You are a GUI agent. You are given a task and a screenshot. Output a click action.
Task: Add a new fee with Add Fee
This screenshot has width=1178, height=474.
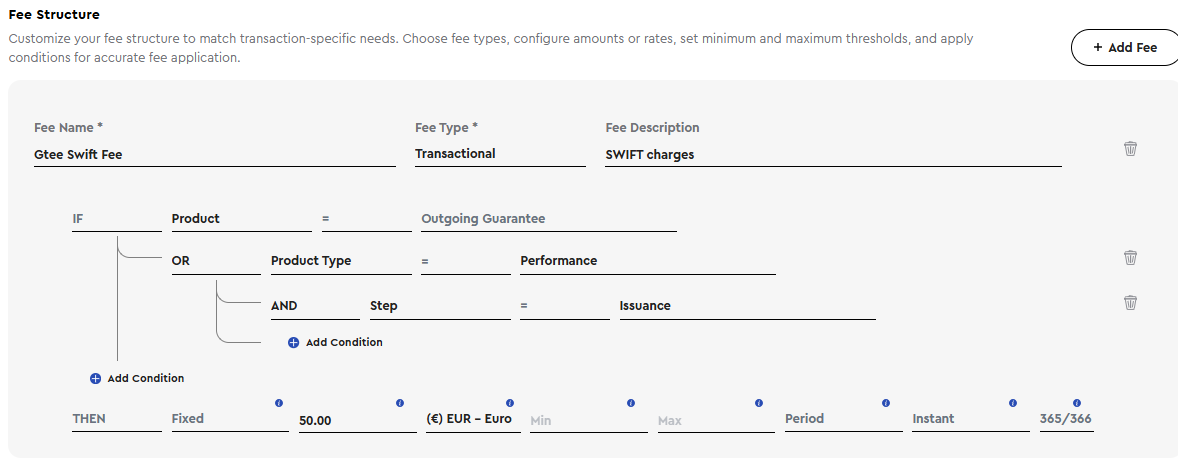pyautogui.click(x=1125, y=47)
